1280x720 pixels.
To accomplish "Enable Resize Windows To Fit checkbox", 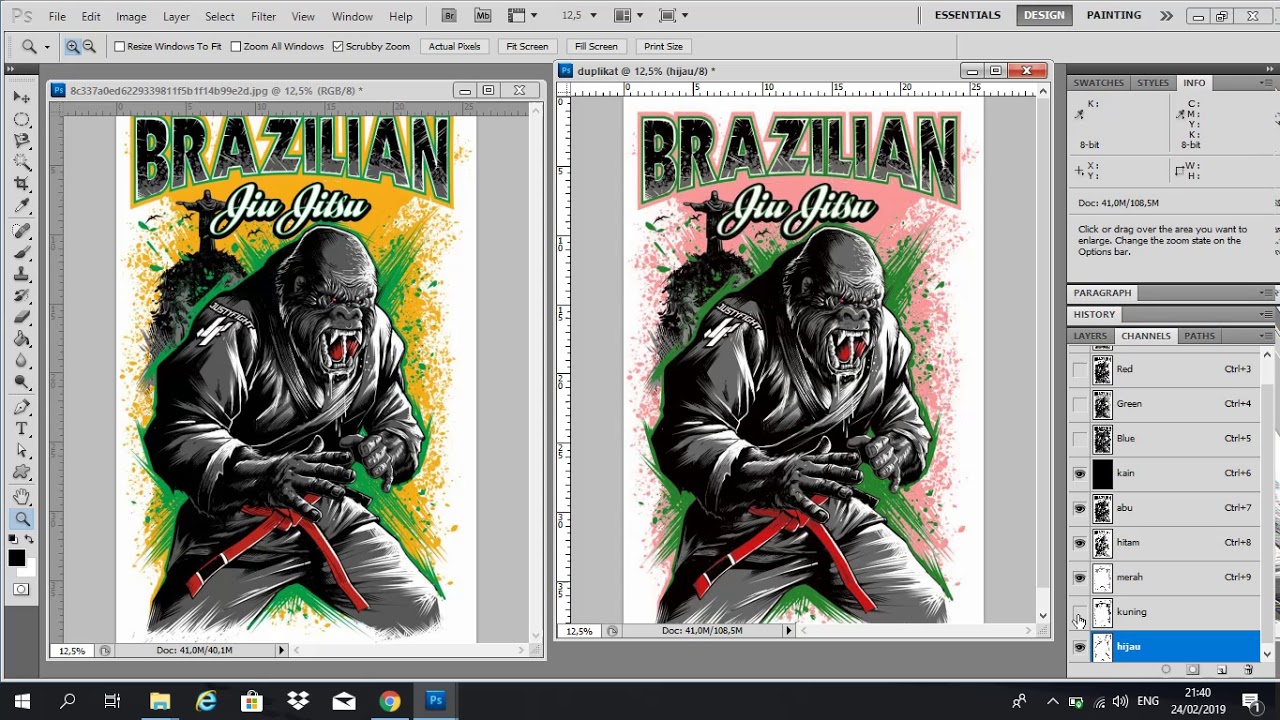I will (120, 47).
